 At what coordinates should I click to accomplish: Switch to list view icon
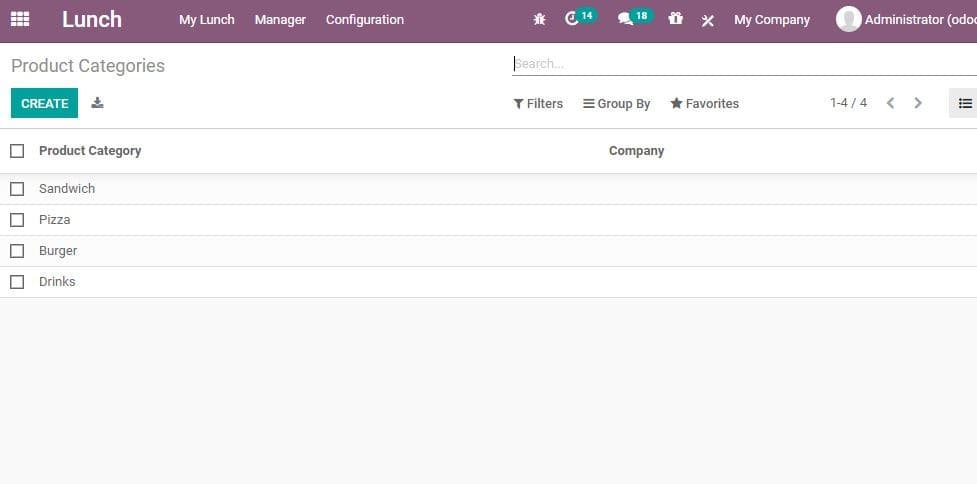click(965, 103)
